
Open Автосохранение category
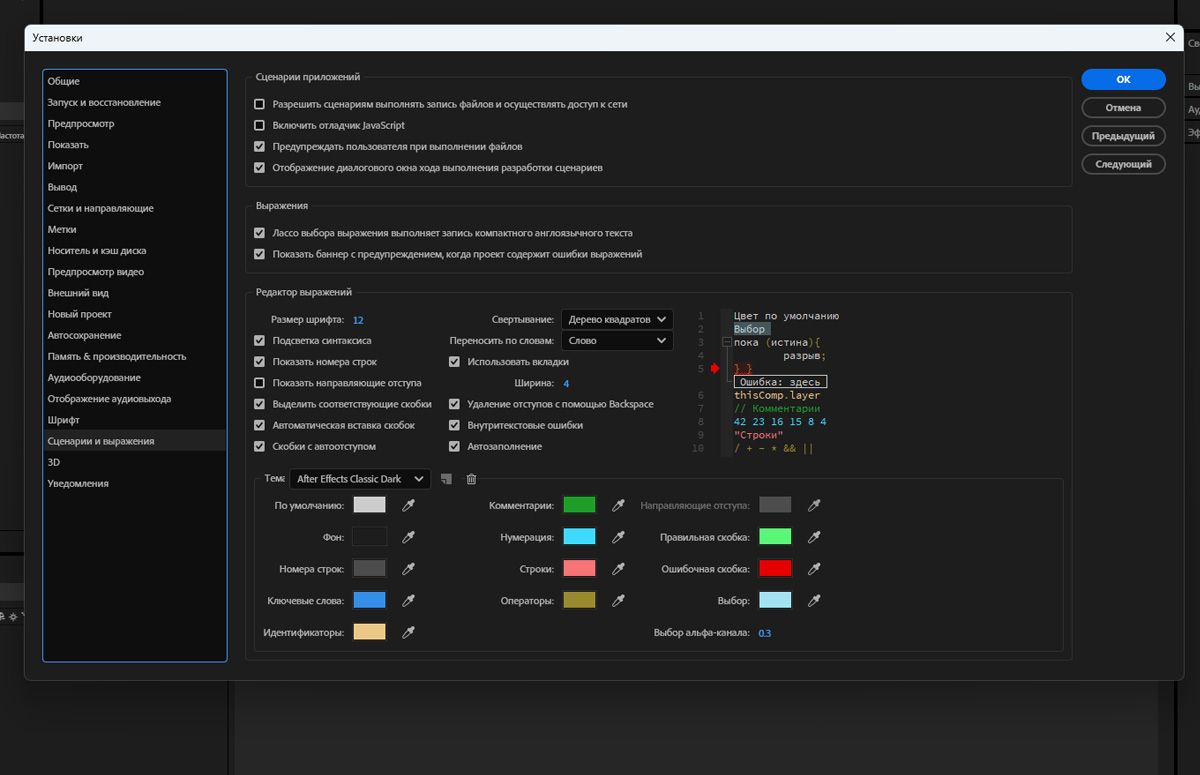click(x=135, y=335)
